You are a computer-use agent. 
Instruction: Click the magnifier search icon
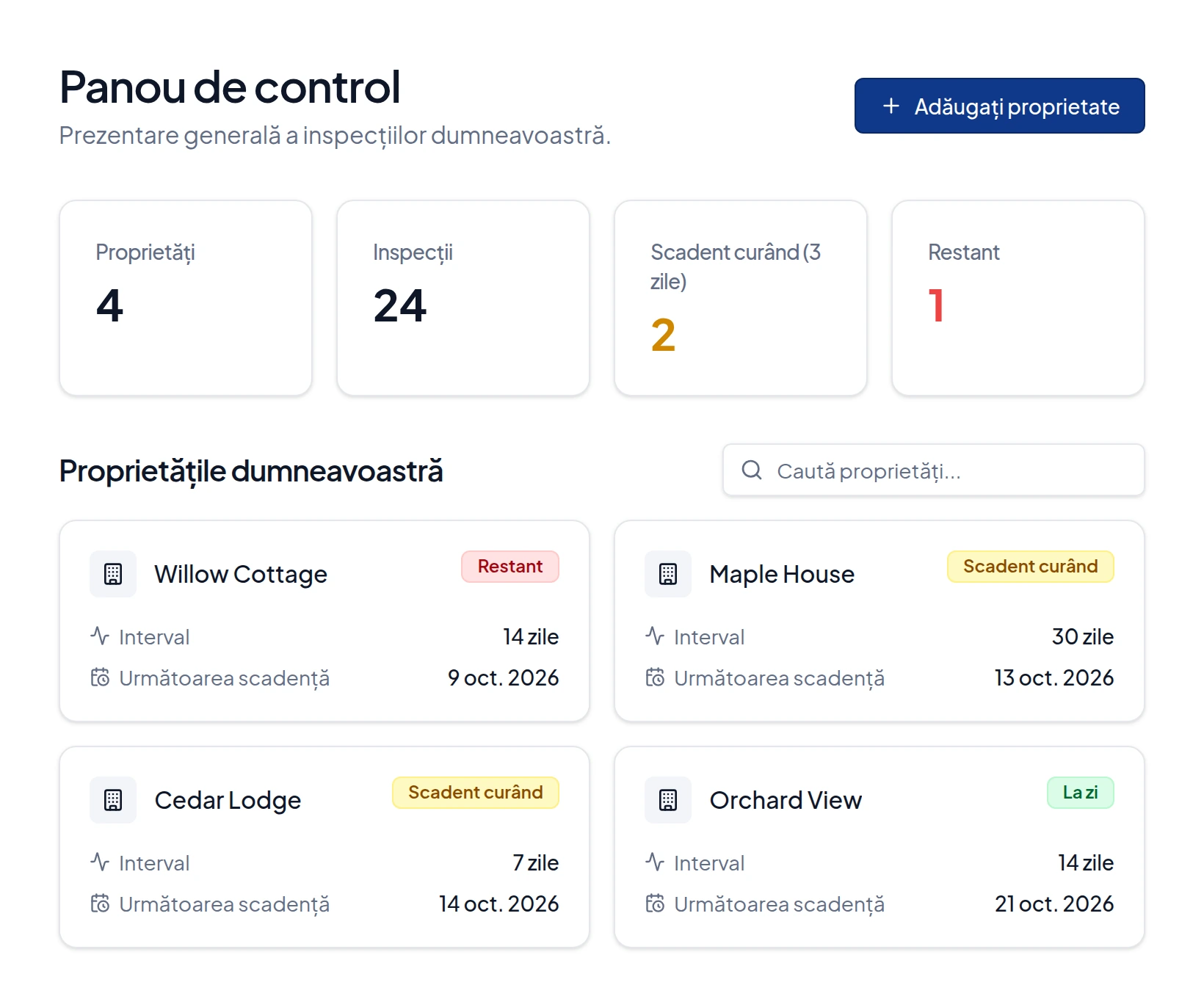tap(752, 470)
